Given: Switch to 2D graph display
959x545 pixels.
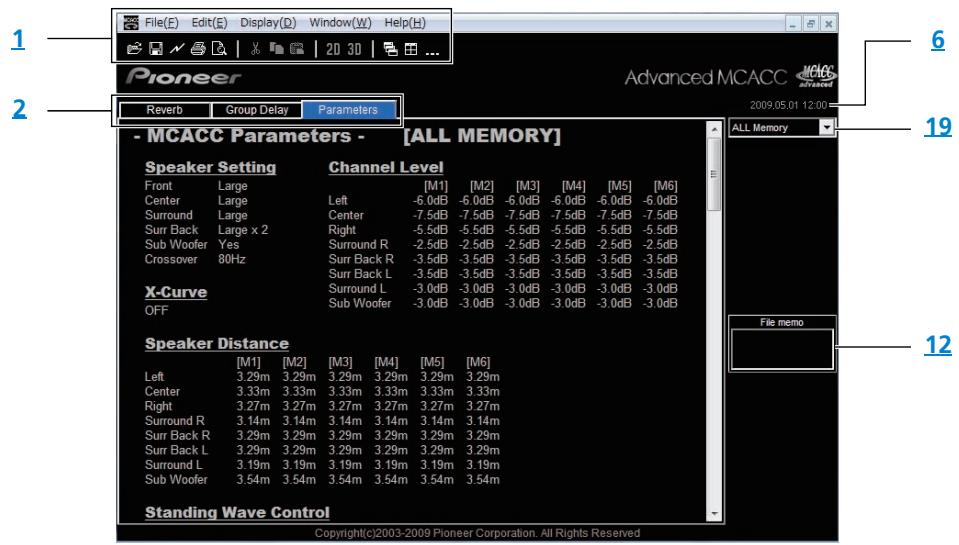Looking at the screenshot, I should [x=333, y=49].
